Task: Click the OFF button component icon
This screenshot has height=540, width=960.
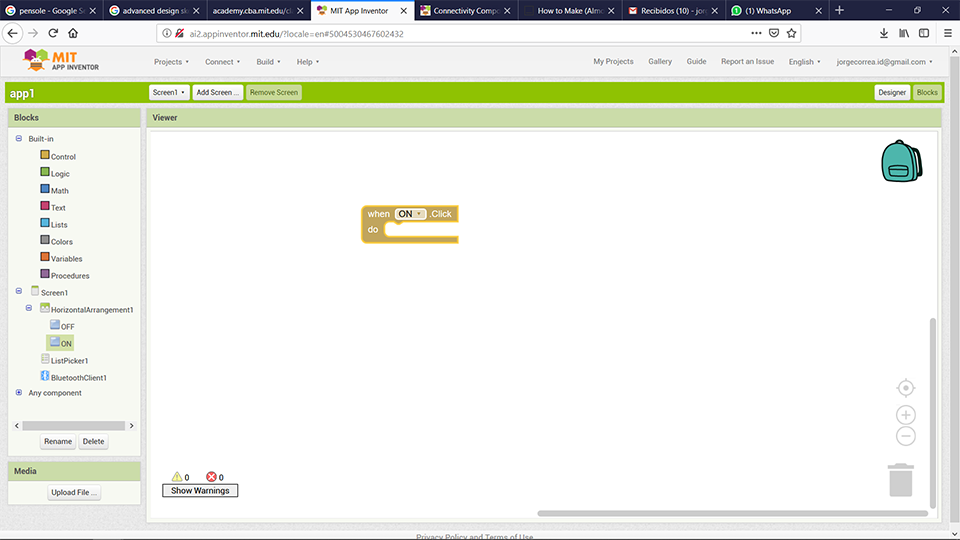Action: click(x=55, y=325)
